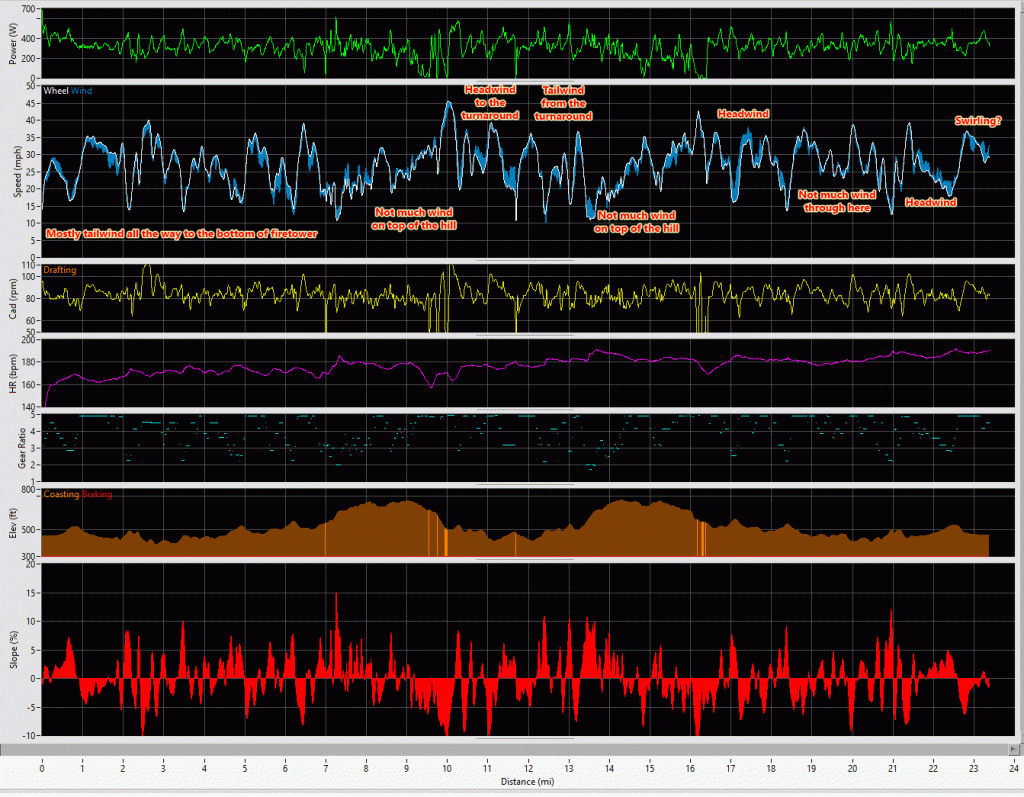Click the 'Tailwind from the turnaround' annotation
This screenshot has width=1024, height=797.
[x=563, y=102]
